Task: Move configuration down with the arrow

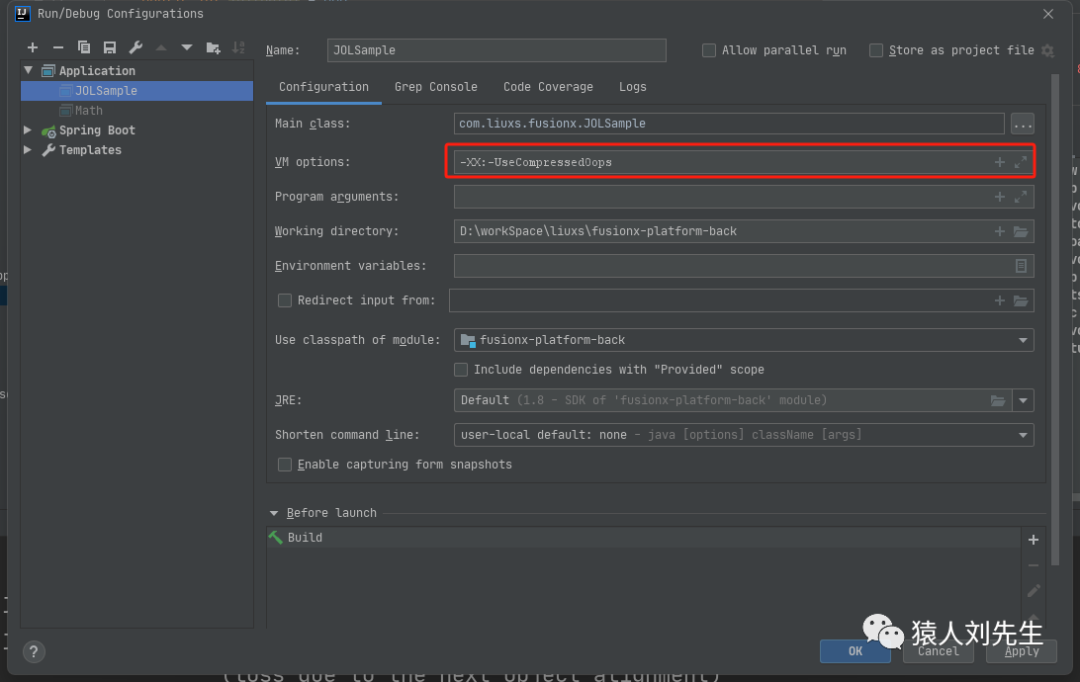Action: (x=187, y=48)
